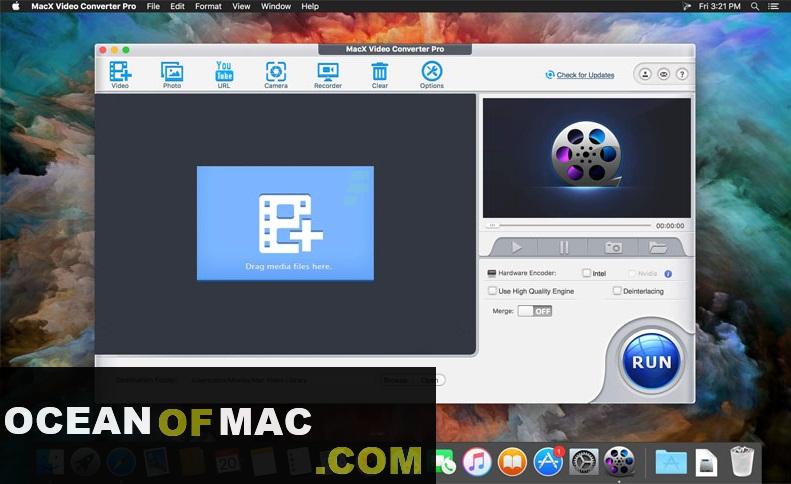The image size is (791, 484).
Task: Open the Edit menu
Action: click(177, 6)
